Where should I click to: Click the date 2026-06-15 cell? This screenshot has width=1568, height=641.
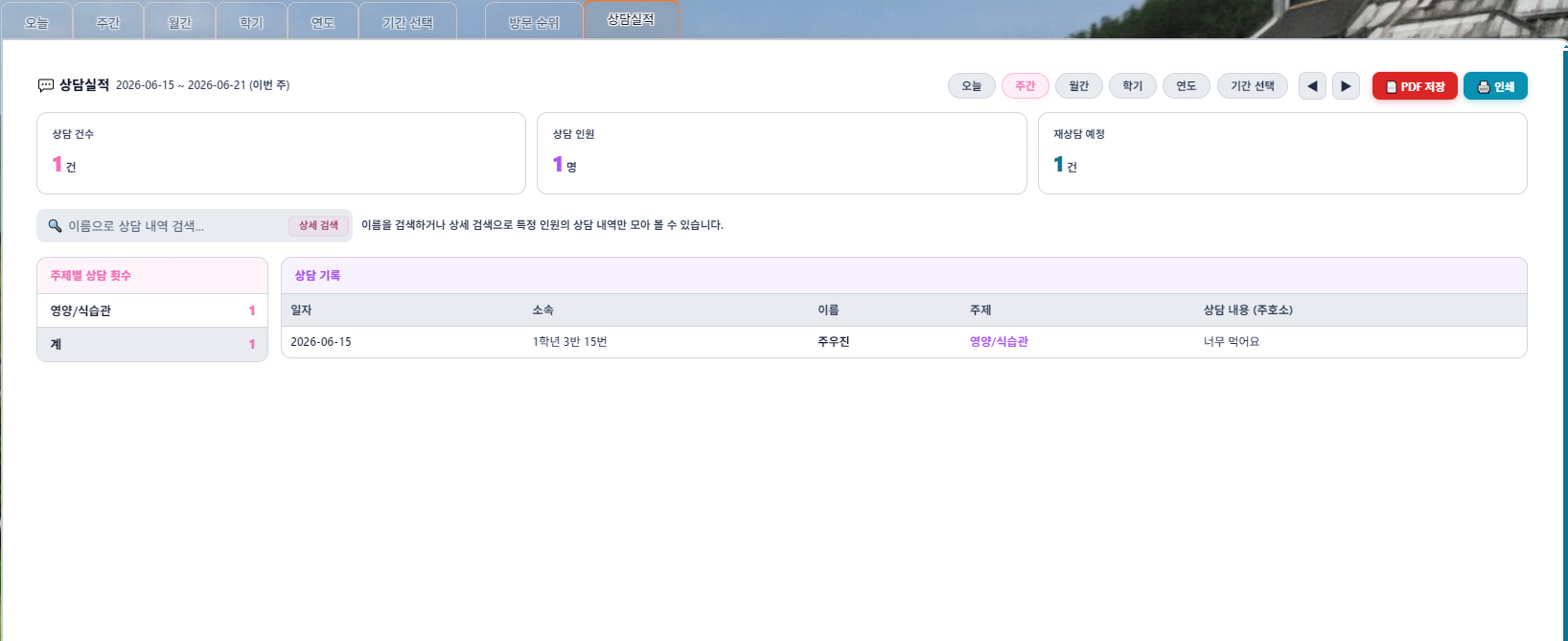pos(321,342)
